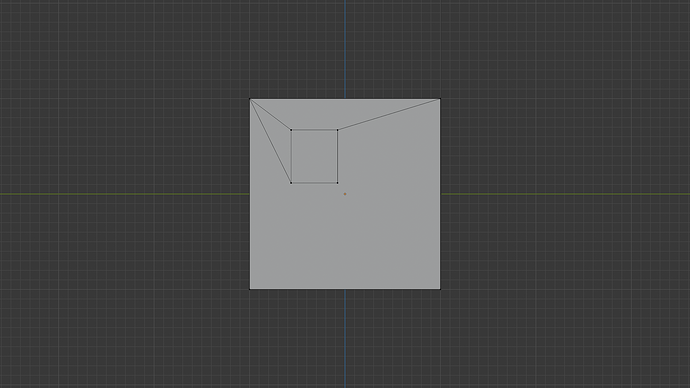Select the outer plane's top-left corner vertex
This screenshot has height=388, width=690.
250,99
